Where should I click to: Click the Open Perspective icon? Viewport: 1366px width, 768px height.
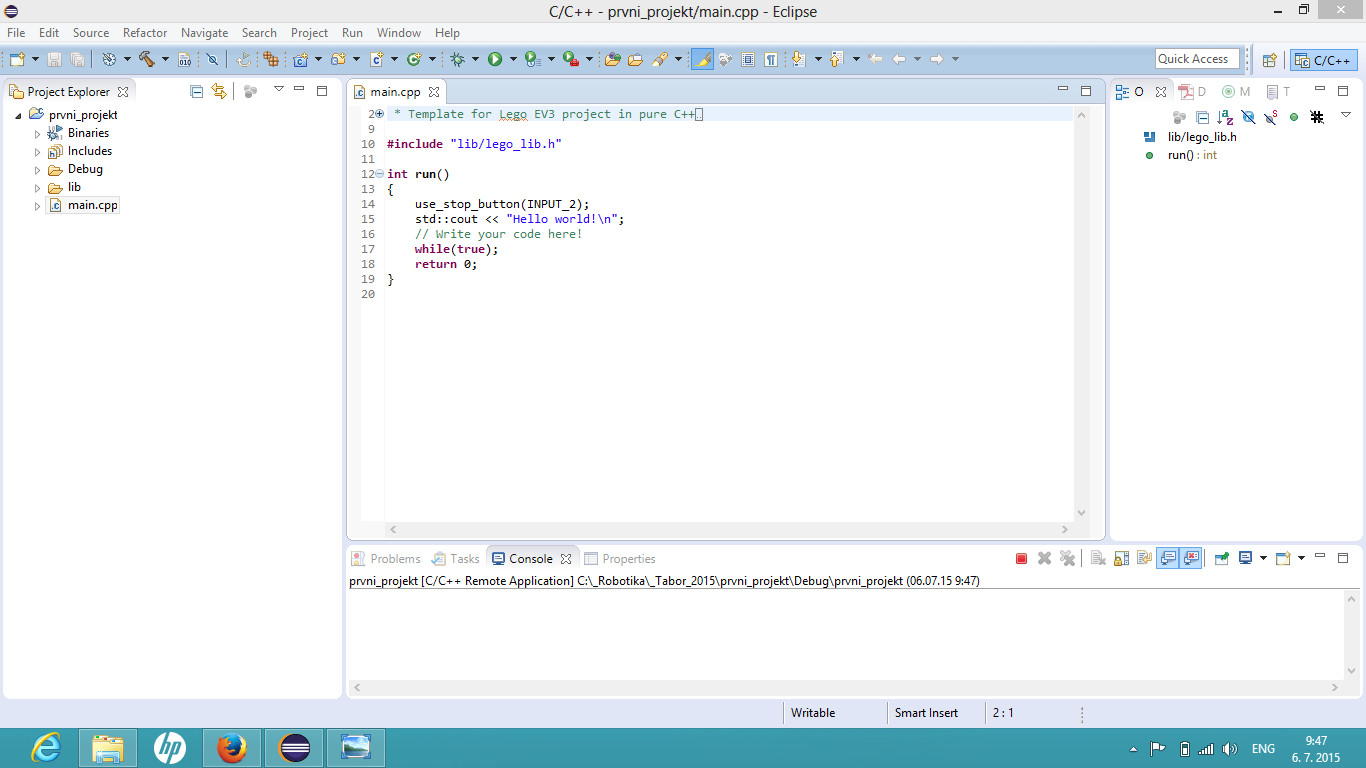1269,60
